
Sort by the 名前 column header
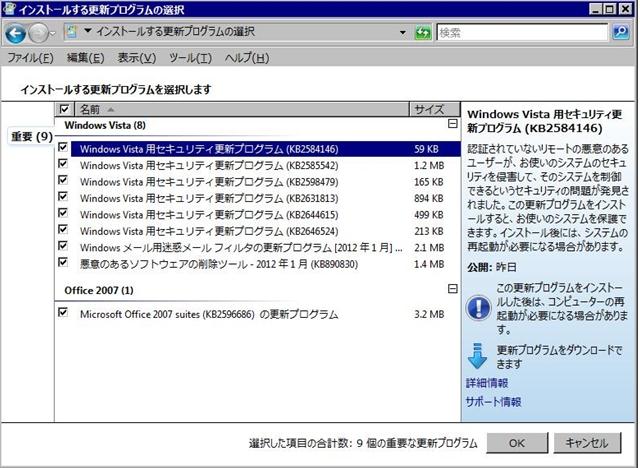click(242, 109)
